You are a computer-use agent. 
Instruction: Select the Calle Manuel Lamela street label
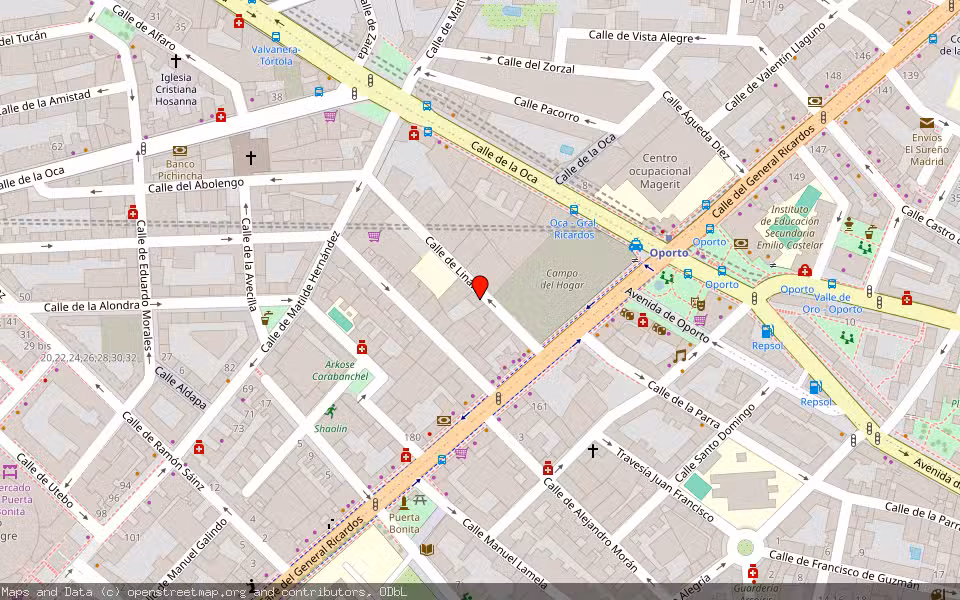[x=504, y=553]
